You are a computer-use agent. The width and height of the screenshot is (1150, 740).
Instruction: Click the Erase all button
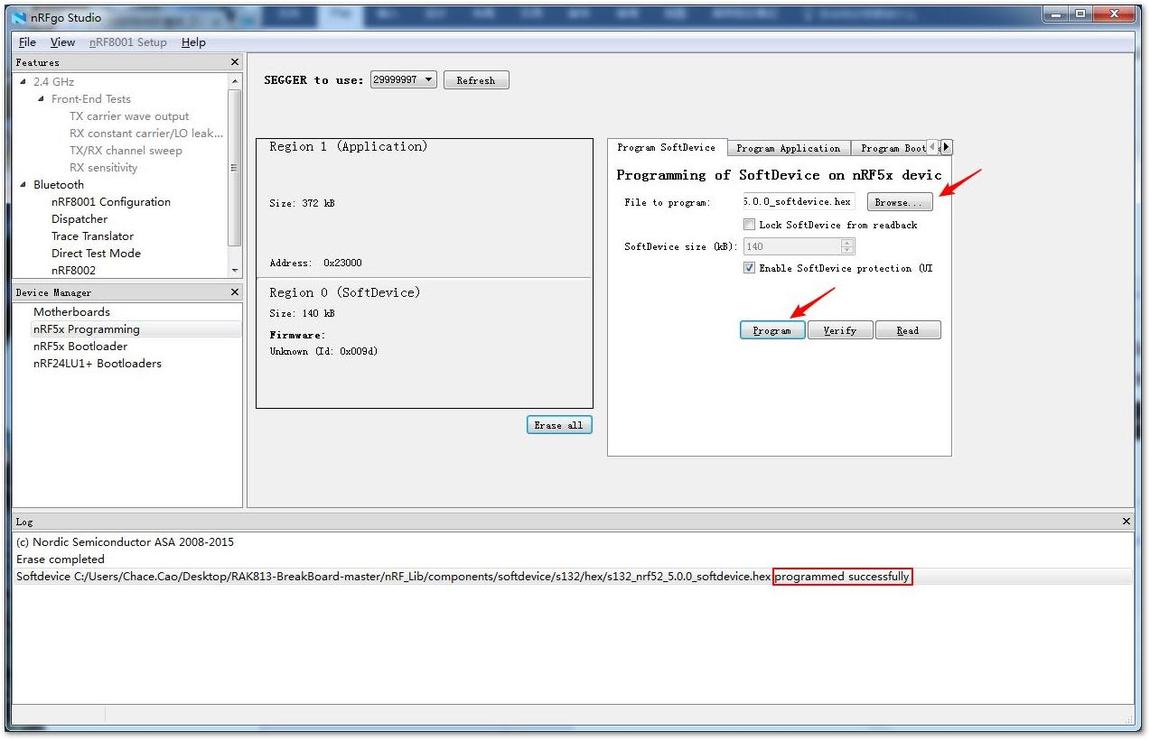(559, 425)
